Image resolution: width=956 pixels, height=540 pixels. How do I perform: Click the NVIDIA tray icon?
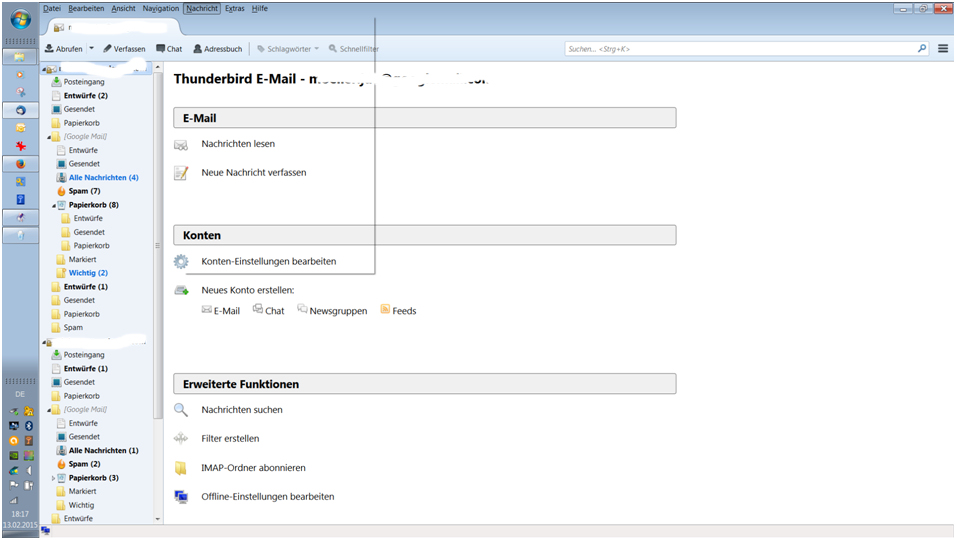pyautogui.click(x=13, y=456)
